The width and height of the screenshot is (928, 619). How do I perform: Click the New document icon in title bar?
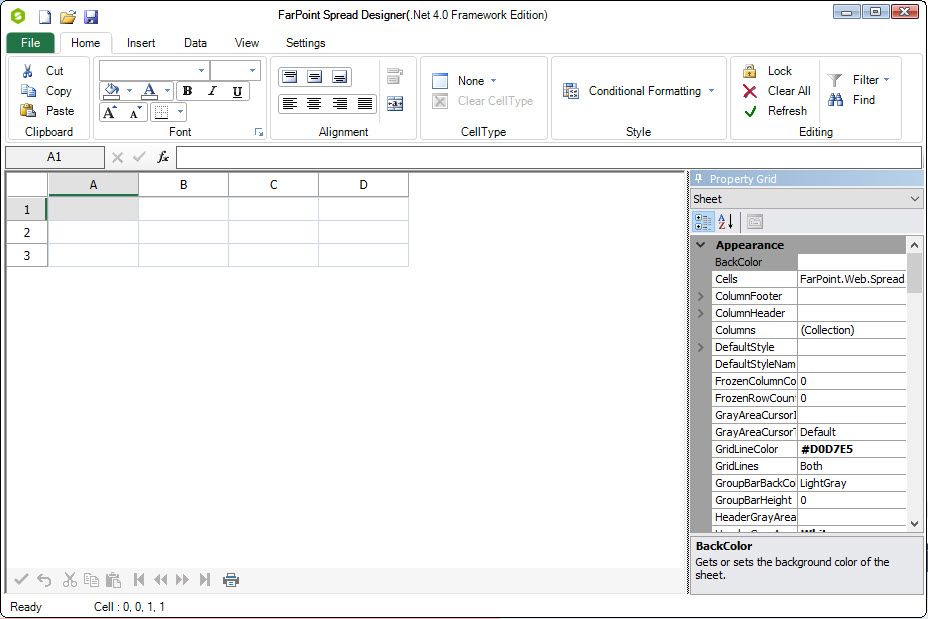tap(45, 17)
